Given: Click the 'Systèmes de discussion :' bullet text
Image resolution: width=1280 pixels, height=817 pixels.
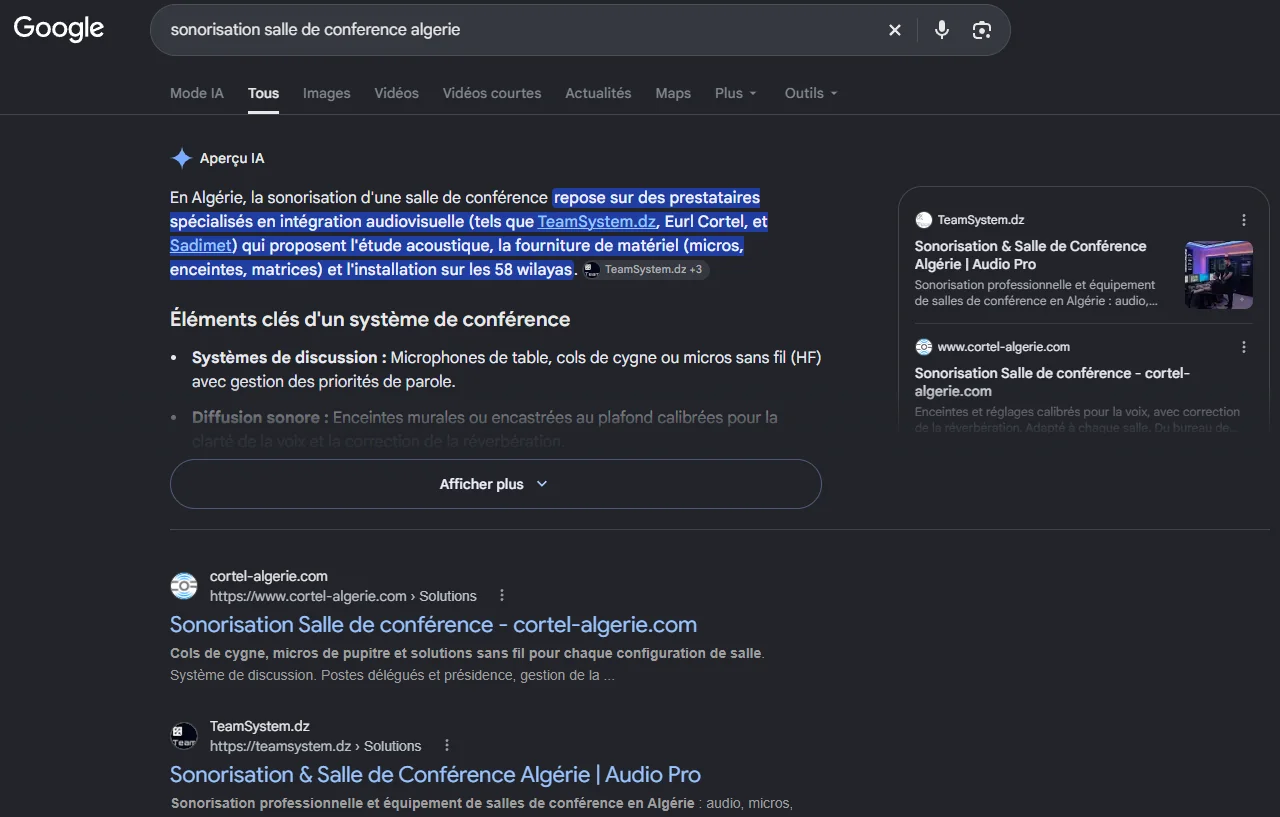Looking at the screenshot, I should [x=289, y=358].
